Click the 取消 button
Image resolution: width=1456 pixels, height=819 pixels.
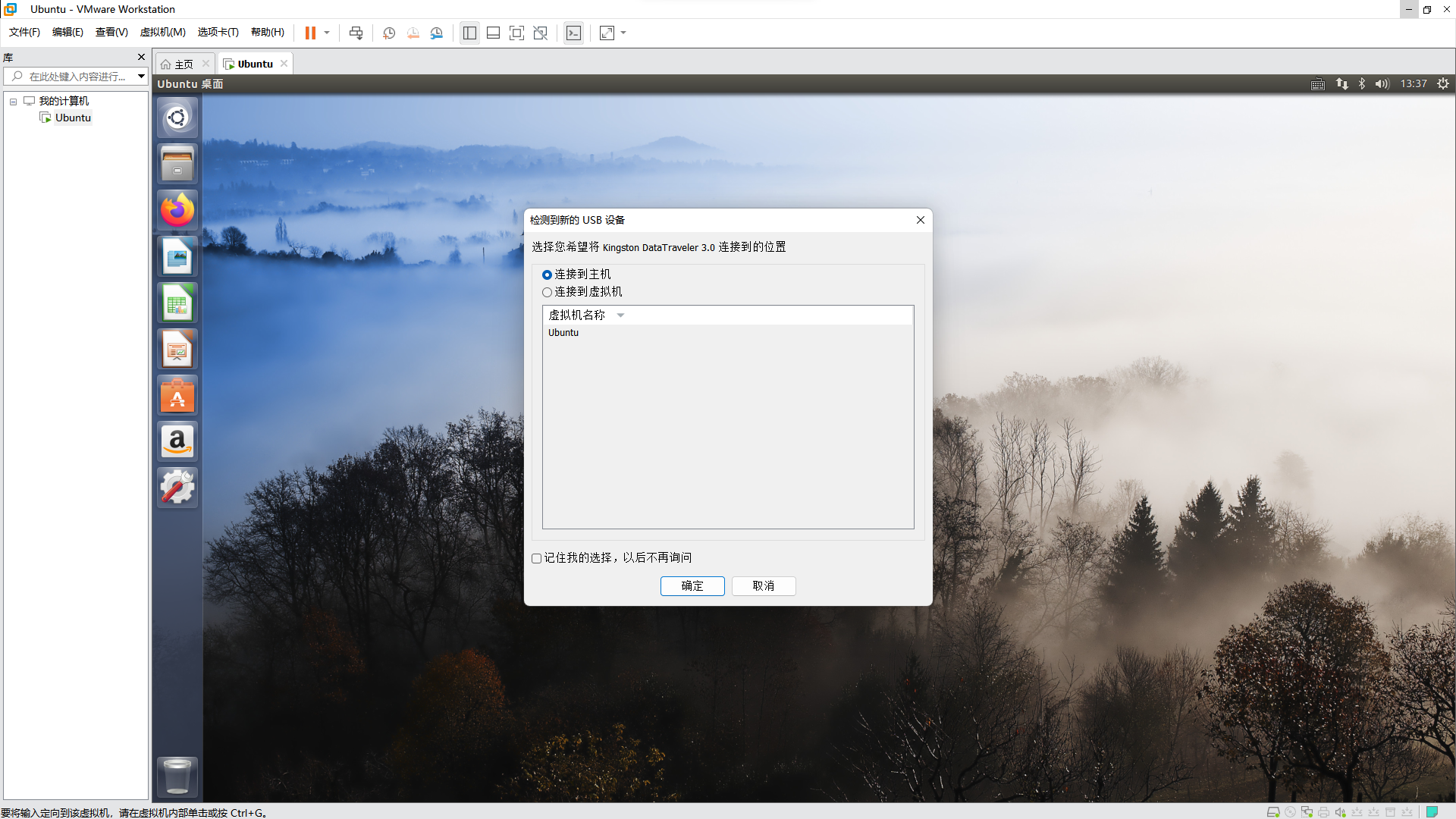[x=763, y=585]
